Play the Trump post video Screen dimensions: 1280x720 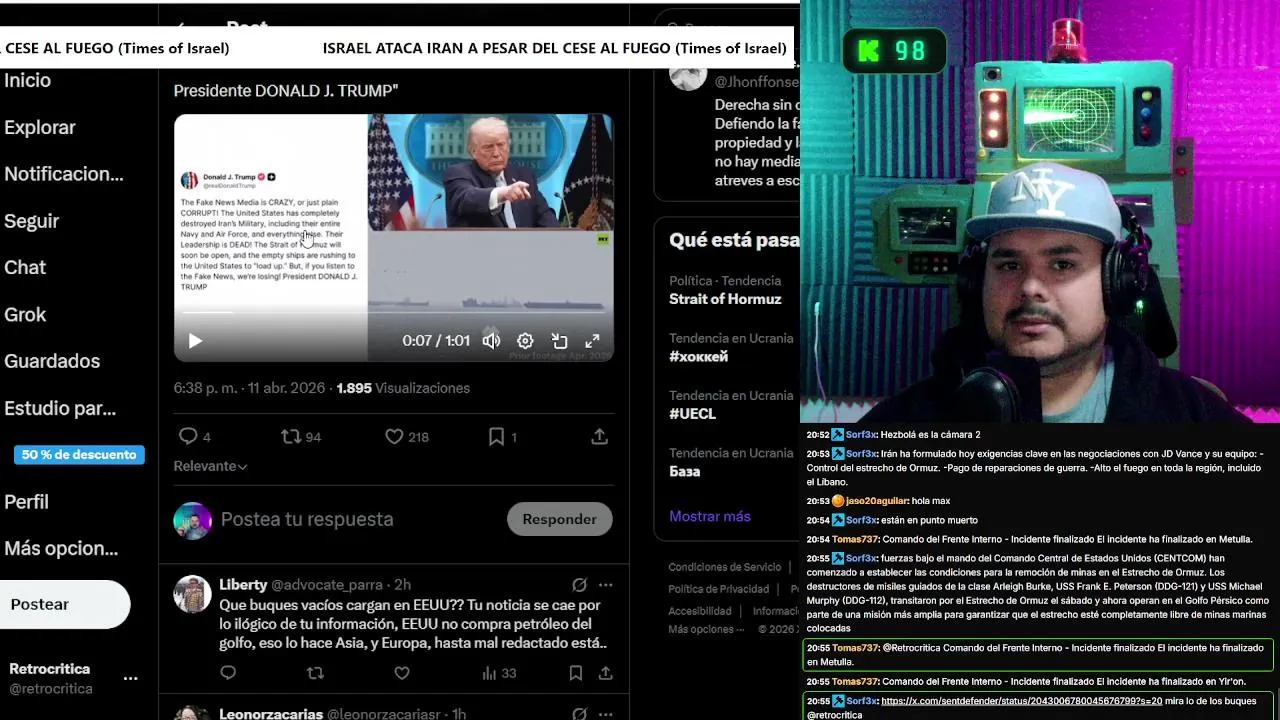[x=195, y=341]
